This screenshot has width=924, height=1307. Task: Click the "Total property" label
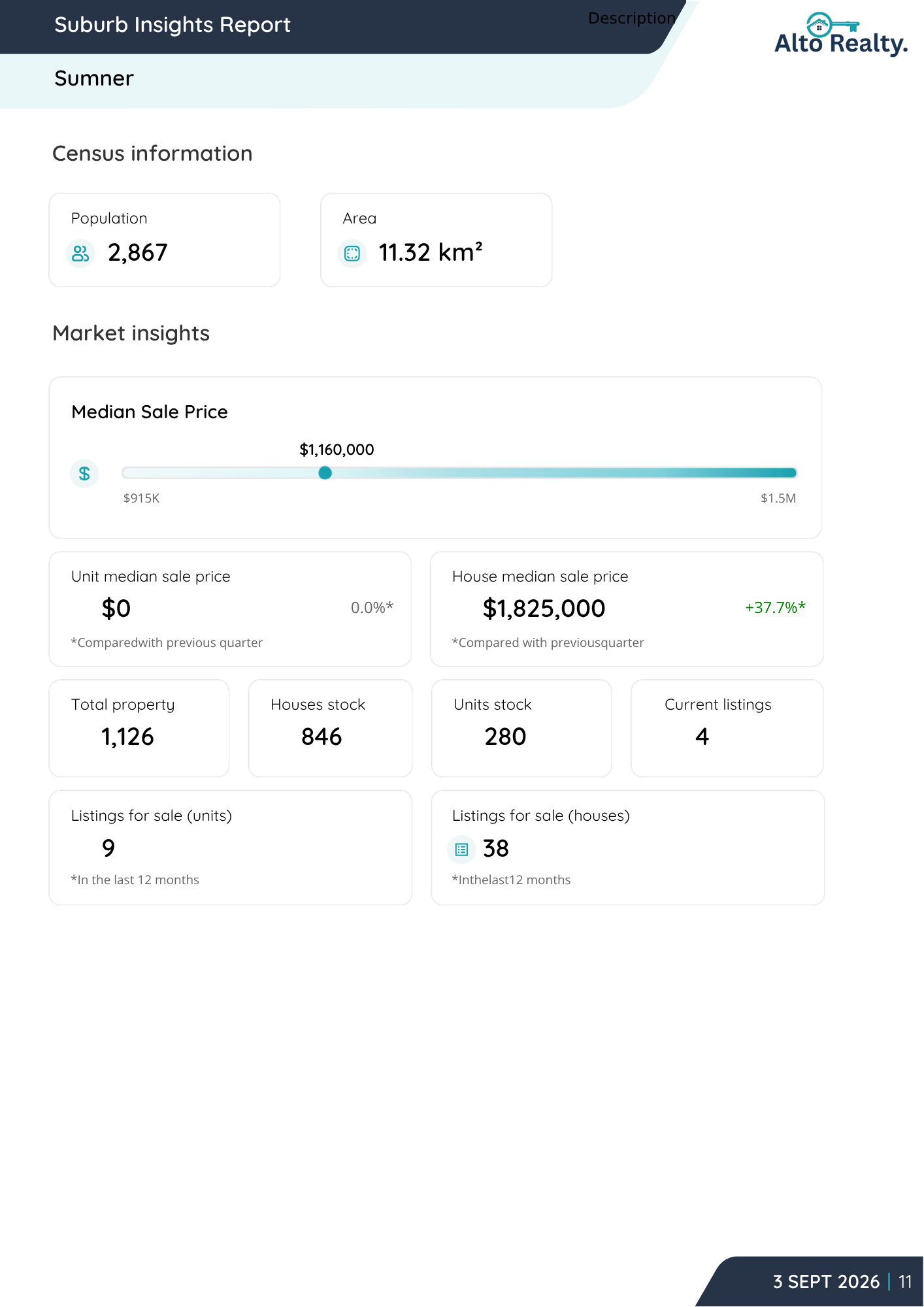(123, 704)
